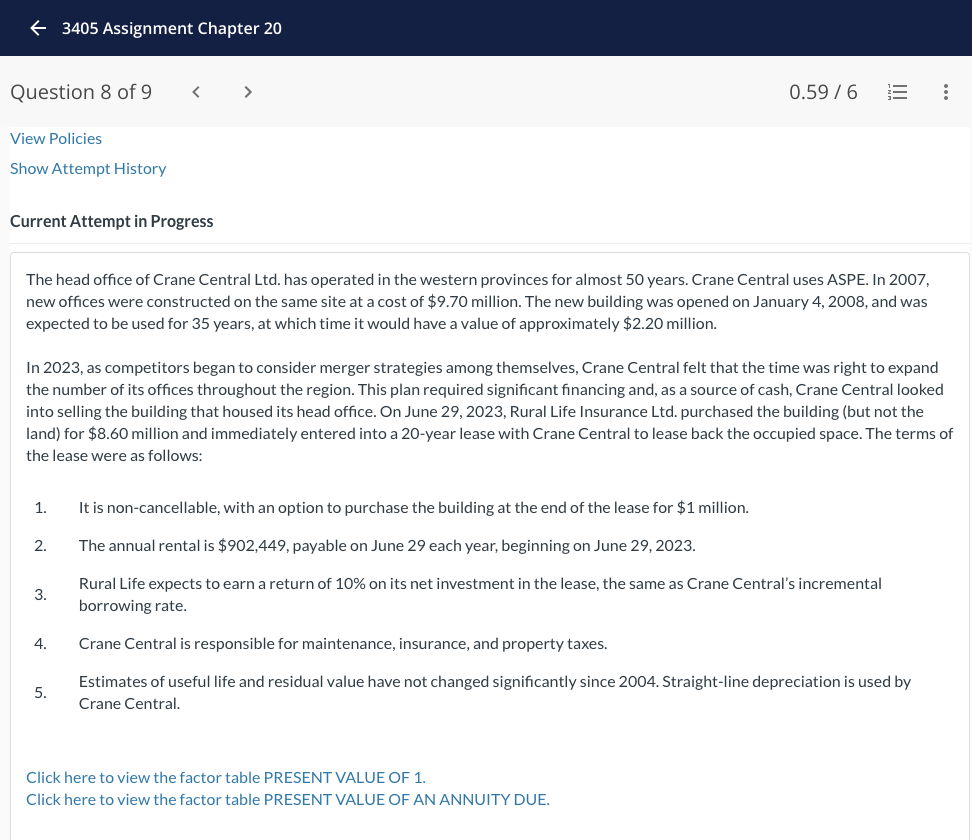The image size is (972, 840).
Task: Go to the previous question using left chevron
Action: pyautogui.click(x=196, y=91)
